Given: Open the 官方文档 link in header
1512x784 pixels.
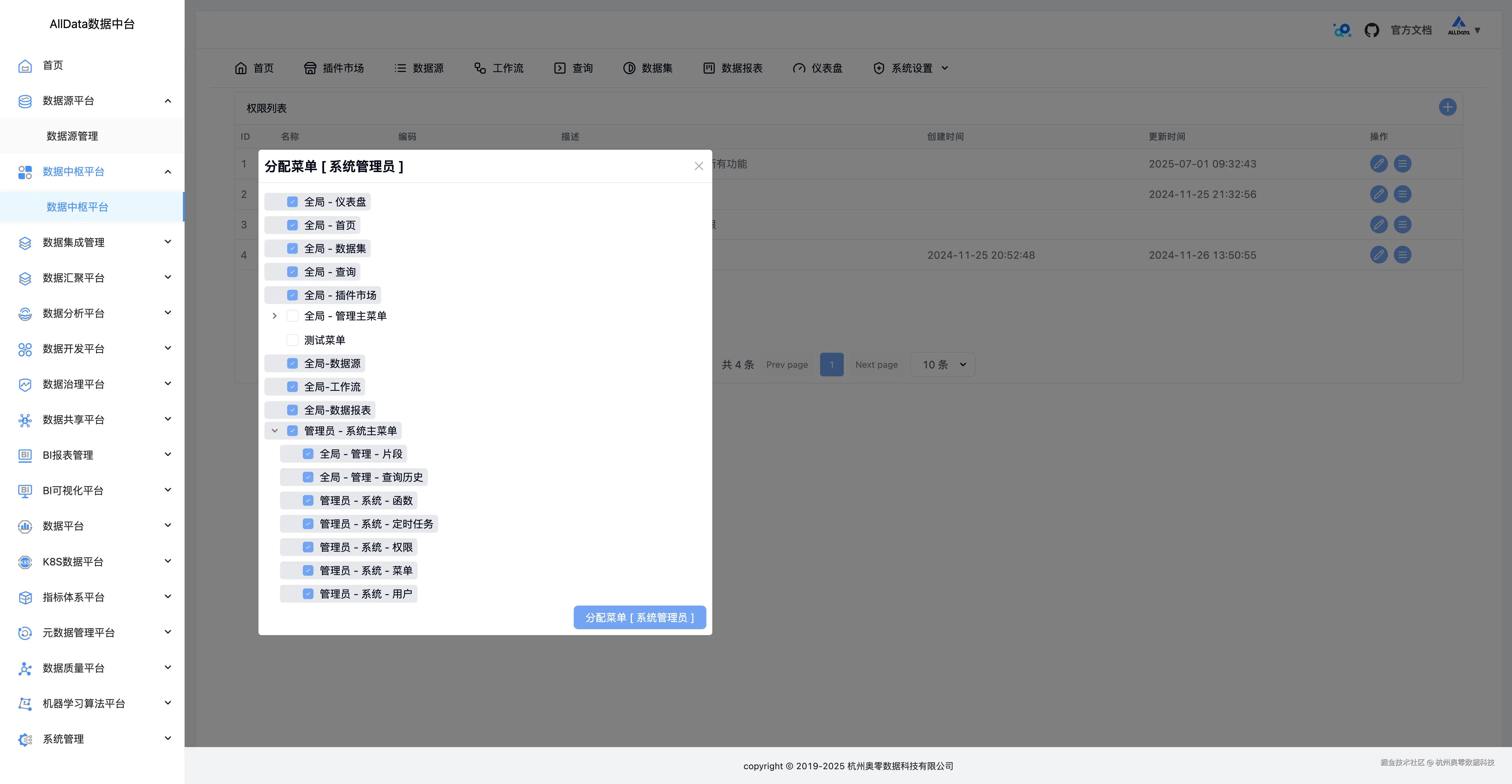Looking at the screenshot, I should pyautogui.click(x=1410, y=29).
